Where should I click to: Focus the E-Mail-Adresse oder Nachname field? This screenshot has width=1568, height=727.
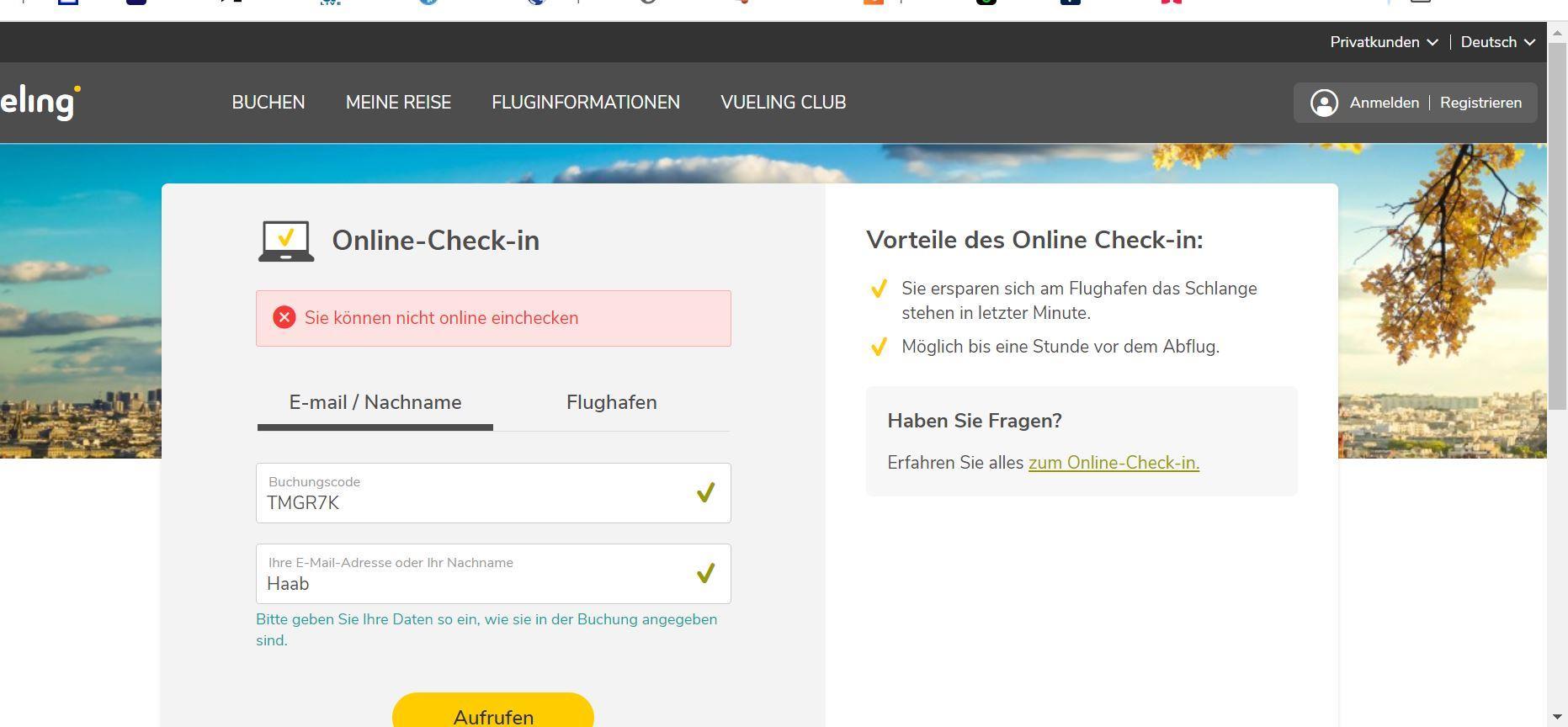pyautogui.click(x=493, y=574)
